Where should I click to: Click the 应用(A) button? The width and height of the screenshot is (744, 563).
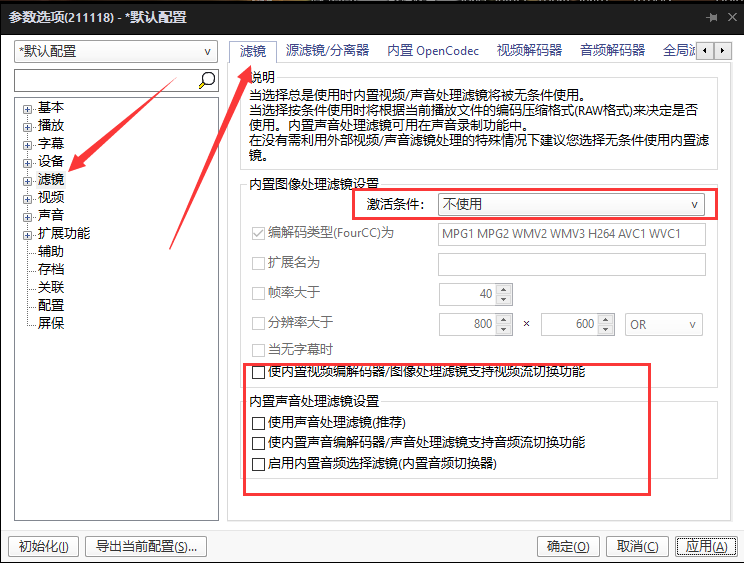click(x=706, y=546)
